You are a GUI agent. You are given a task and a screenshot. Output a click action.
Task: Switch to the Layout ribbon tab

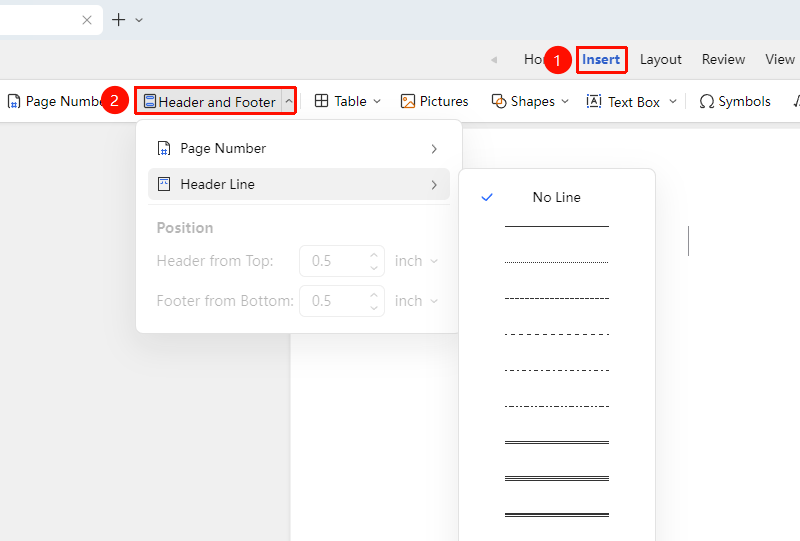pos(661,60)
